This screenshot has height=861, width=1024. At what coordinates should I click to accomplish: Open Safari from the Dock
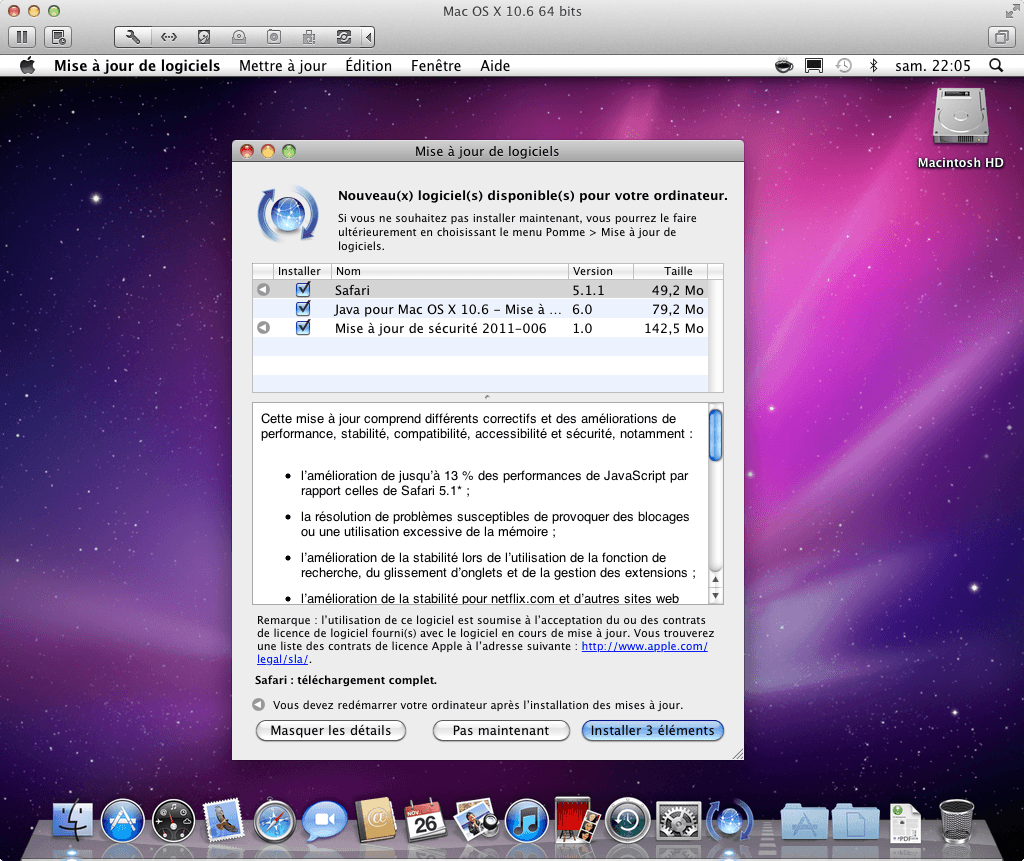(274, 820)
